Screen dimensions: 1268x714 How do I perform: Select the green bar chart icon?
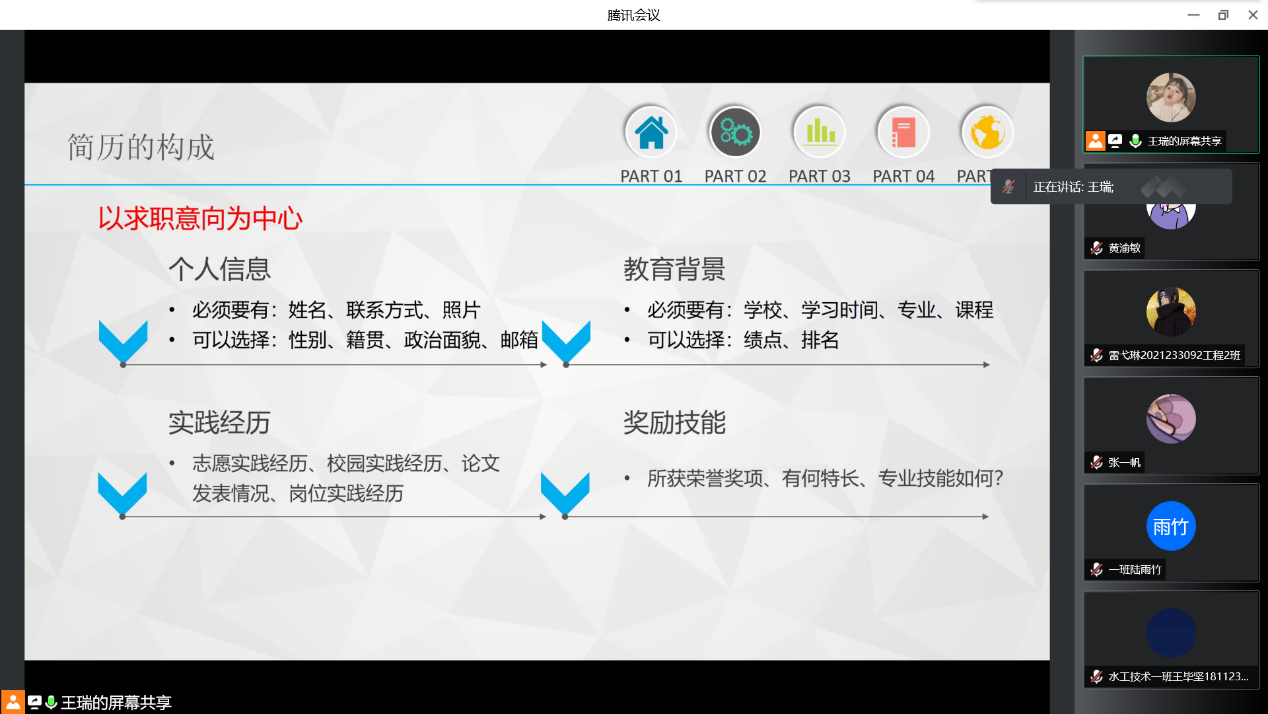click(819, 132)
